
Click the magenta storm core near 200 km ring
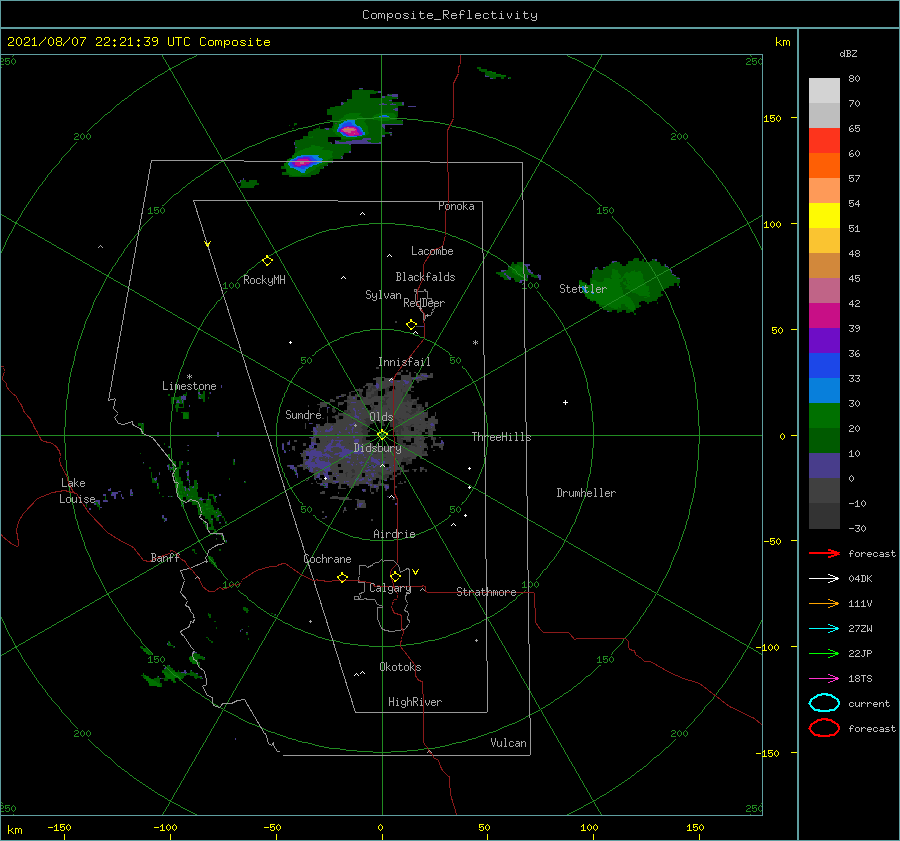pos(351,131)
